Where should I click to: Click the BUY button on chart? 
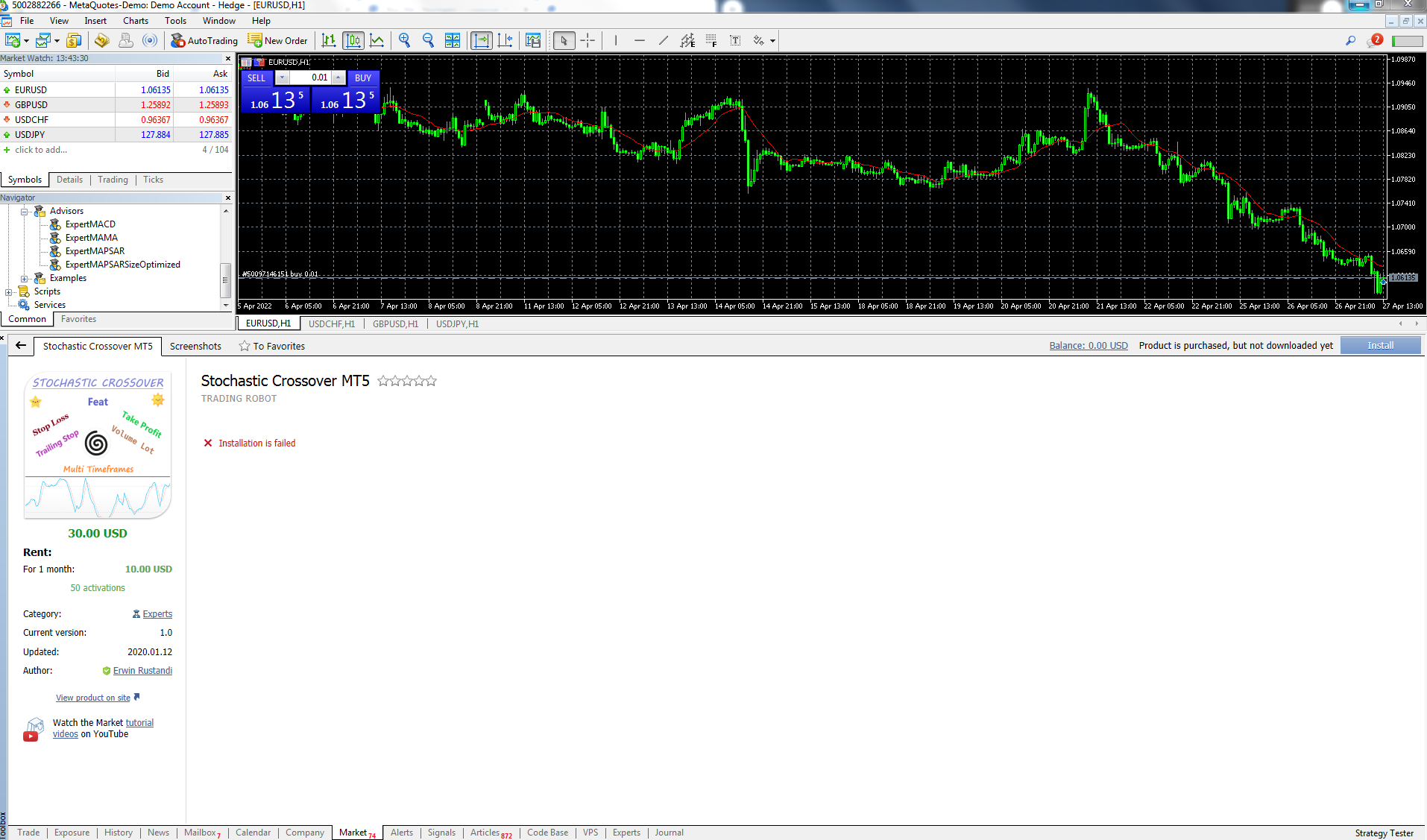tap(363, 78)
